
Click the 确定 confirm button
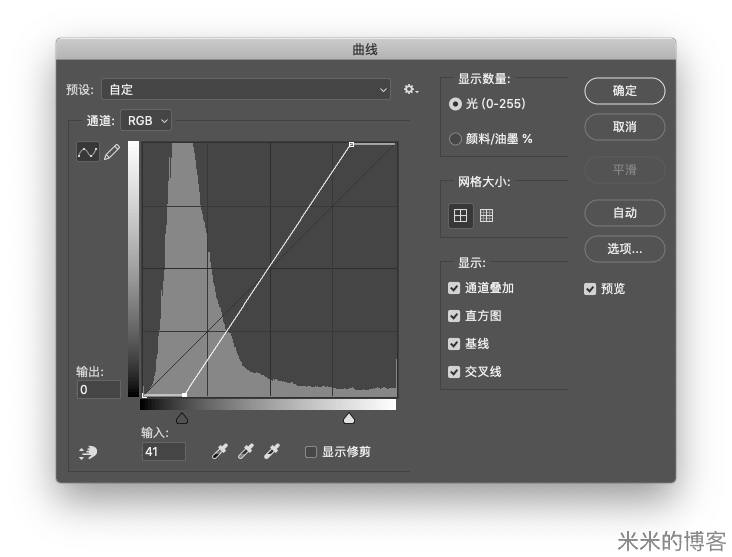(x=624, y=90)
